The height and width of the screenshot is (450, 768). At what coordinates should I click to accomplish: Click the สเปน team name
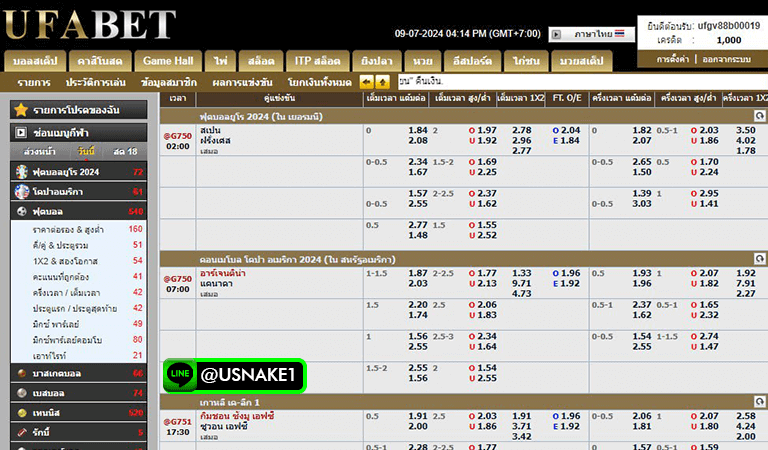210,130
